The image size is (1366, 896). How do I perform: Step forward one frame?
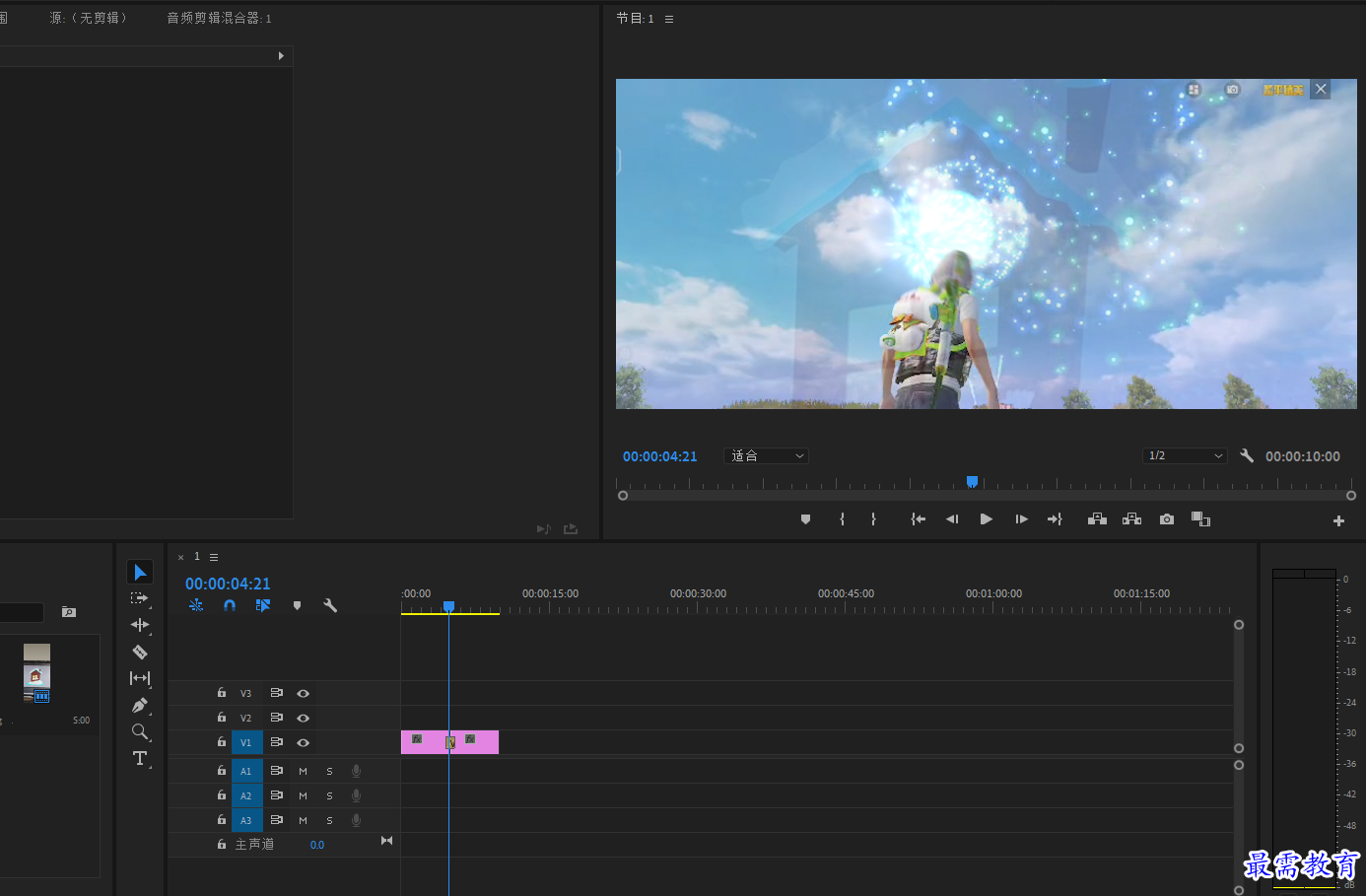[x=1022, y=519]
